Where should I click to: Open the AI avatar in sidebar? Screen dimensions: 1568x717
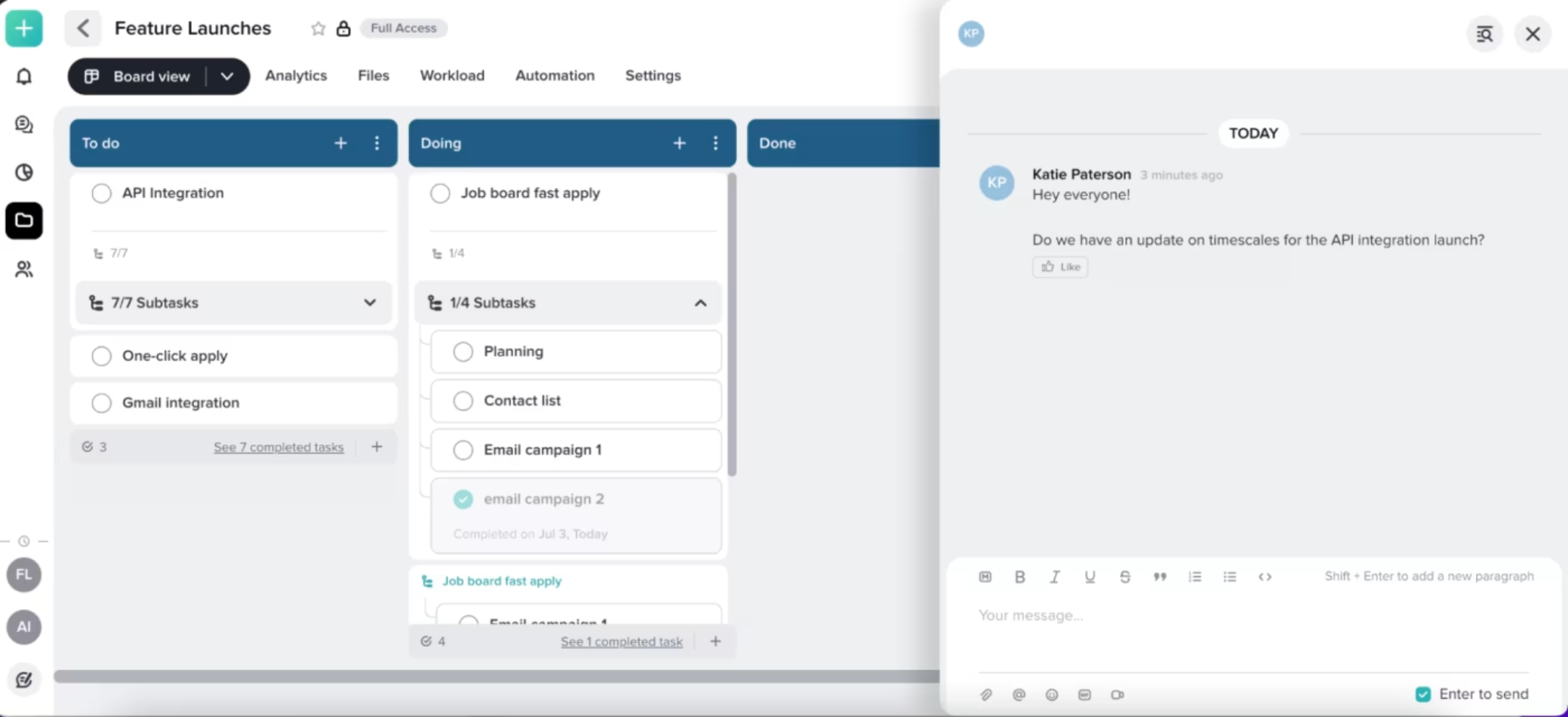(24, 627)
